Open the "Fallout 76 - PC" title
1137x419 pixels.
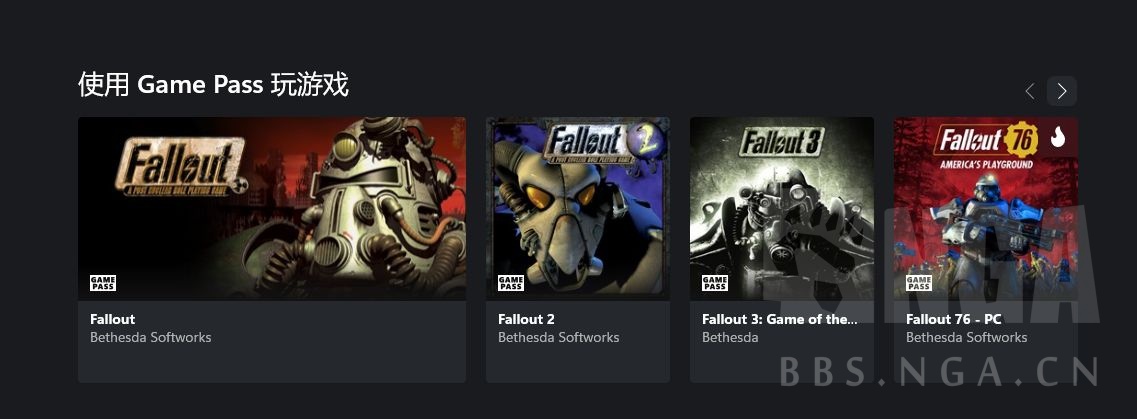[953, 319]
